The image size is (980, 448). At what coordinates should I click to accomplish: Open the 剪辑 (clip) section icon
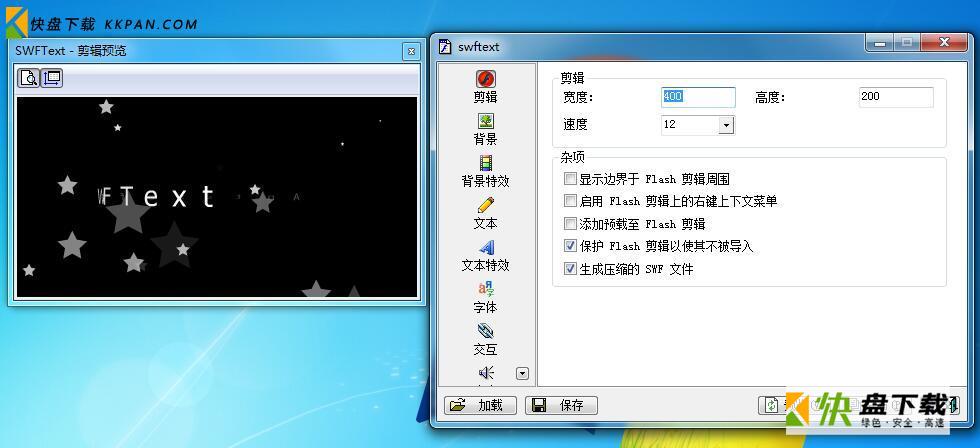point(486,79)
